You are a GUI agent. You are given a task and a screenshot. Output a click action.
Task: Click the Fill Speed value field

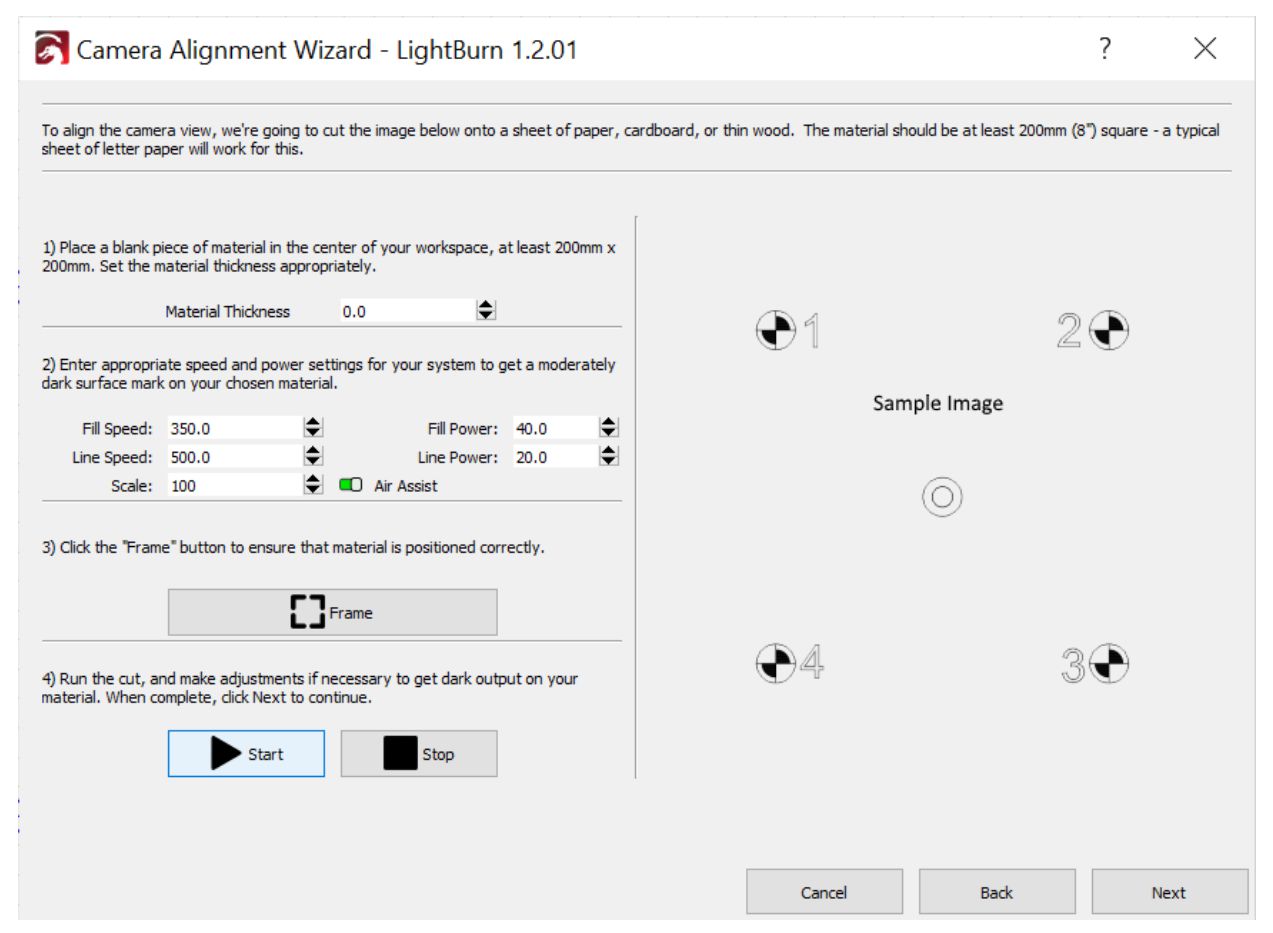pyautogui.click(x=235, y=428)
